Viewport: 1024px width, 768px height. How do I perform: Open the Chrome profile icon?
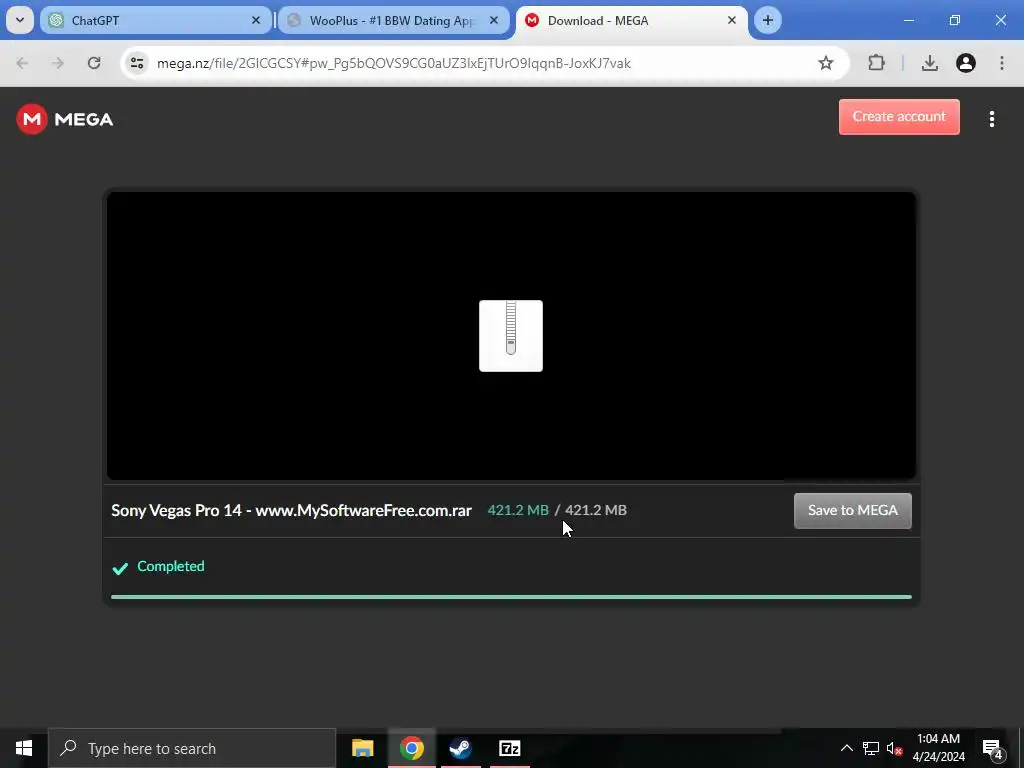tap(965, 63)
